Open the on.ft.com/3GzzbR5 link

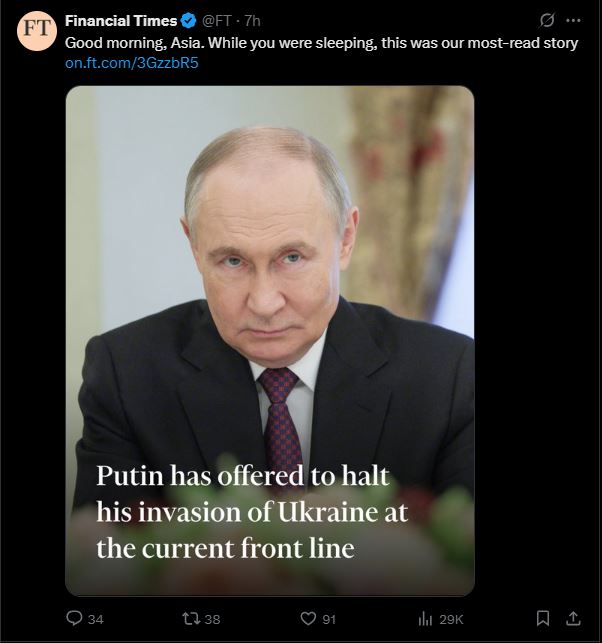coord(132,63)
